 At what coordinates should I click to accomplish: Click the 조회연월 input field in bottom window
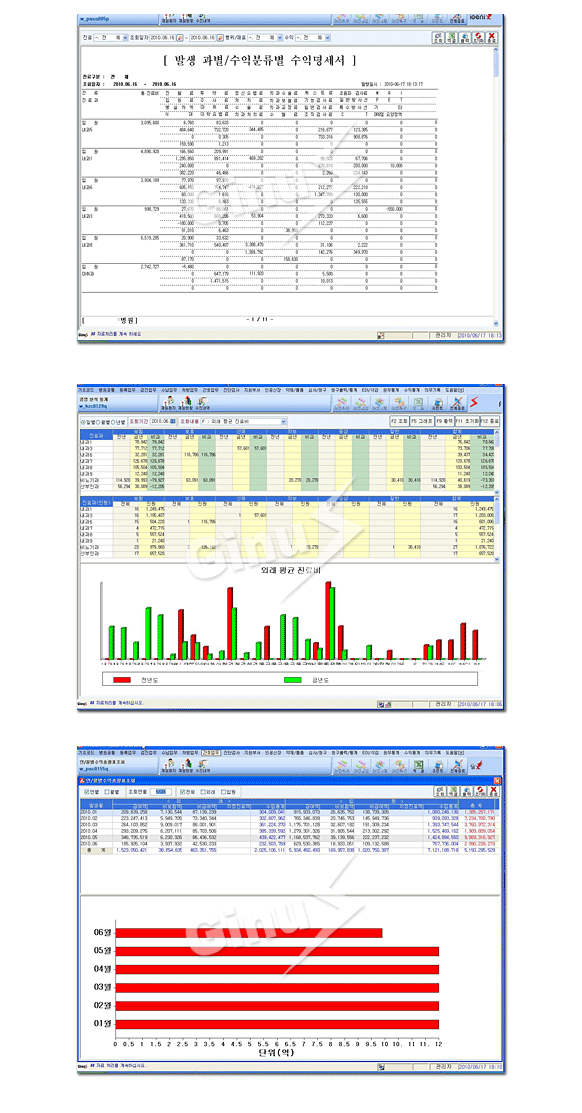(160, 791)
